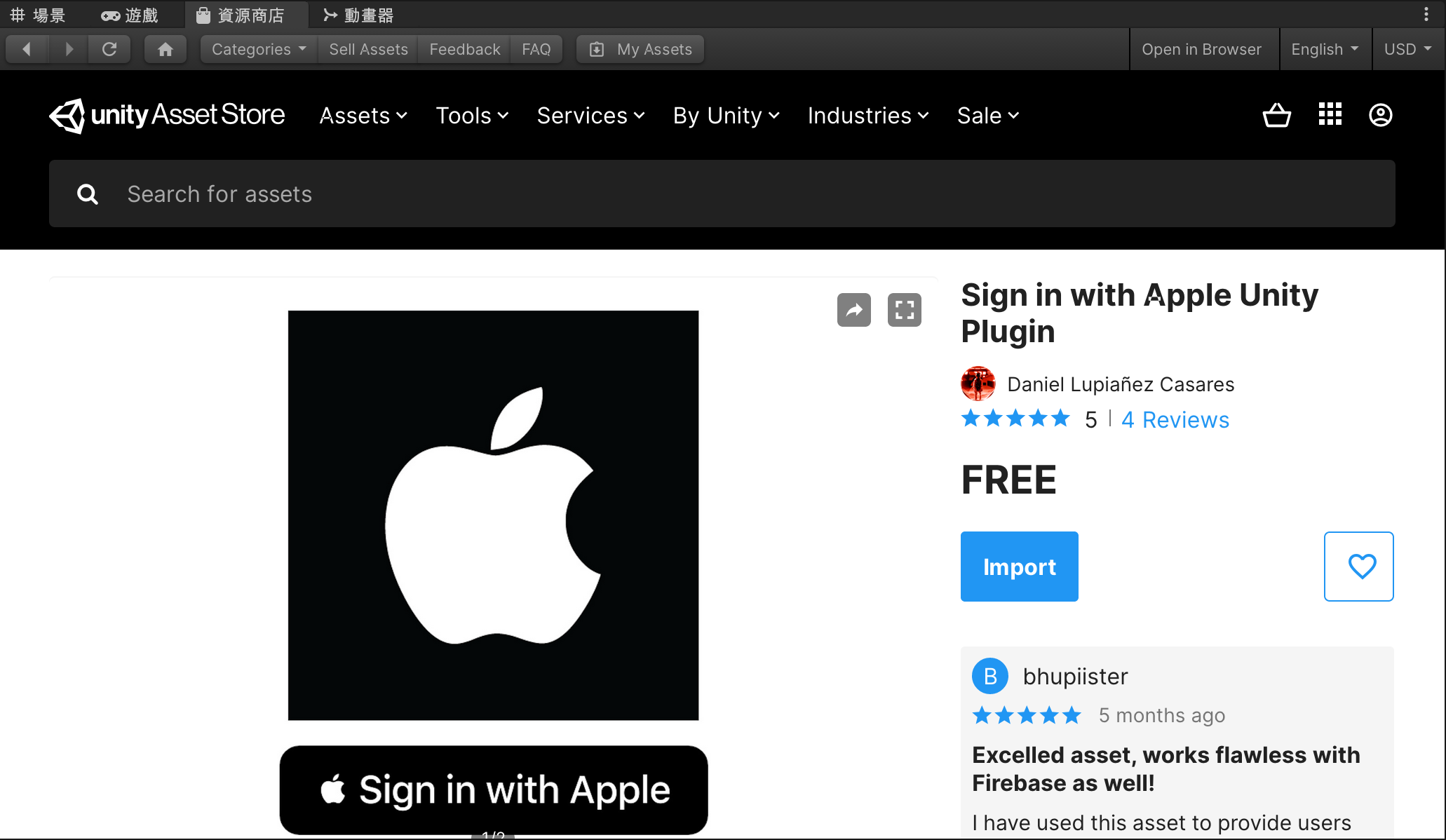Change currency via USD dropdown
This screenshot has height=840, width=1446.
(x=1407, y=49)
